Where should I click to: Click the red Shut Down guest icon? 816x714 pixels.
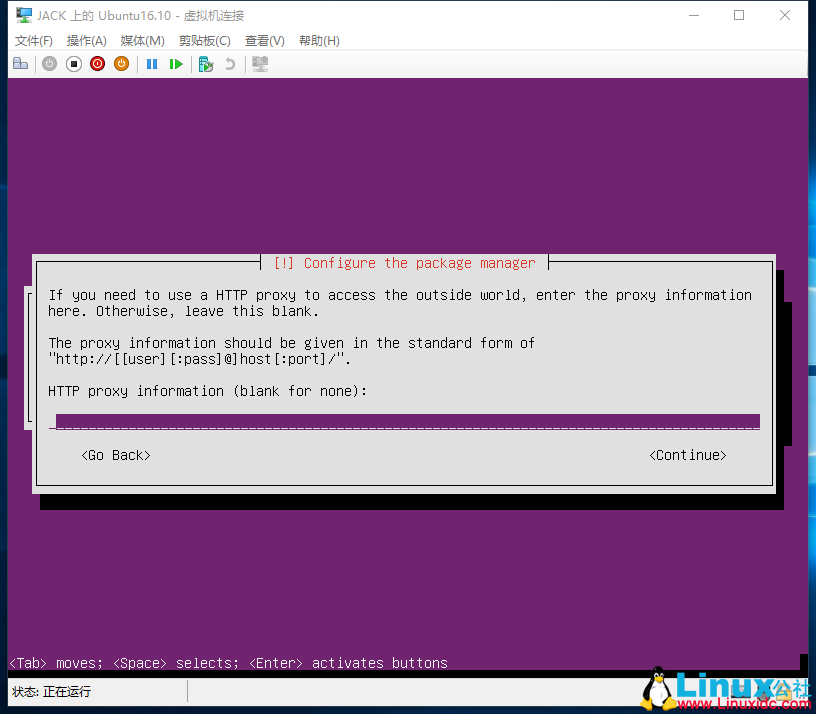tap(97, 63)
